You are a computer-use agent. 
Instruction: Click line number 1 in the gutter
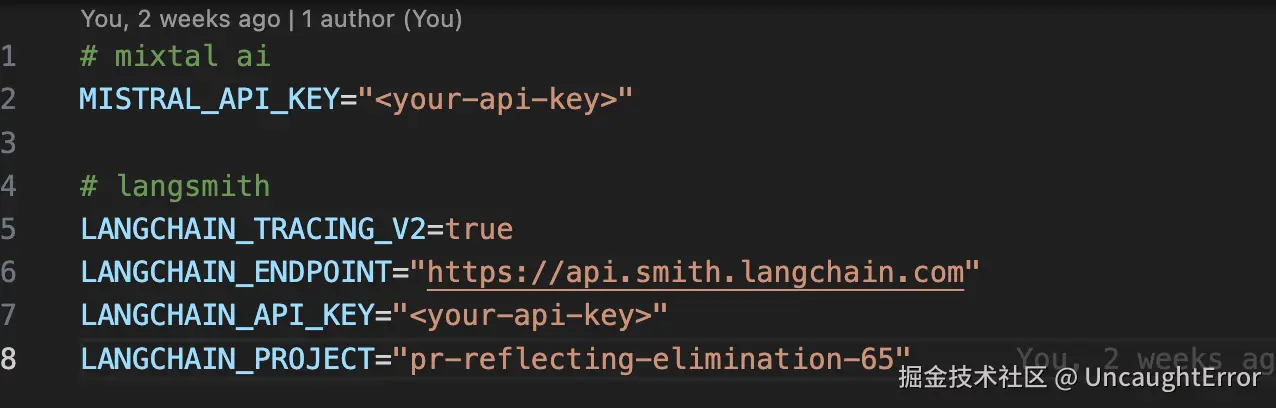coord(9,57)
